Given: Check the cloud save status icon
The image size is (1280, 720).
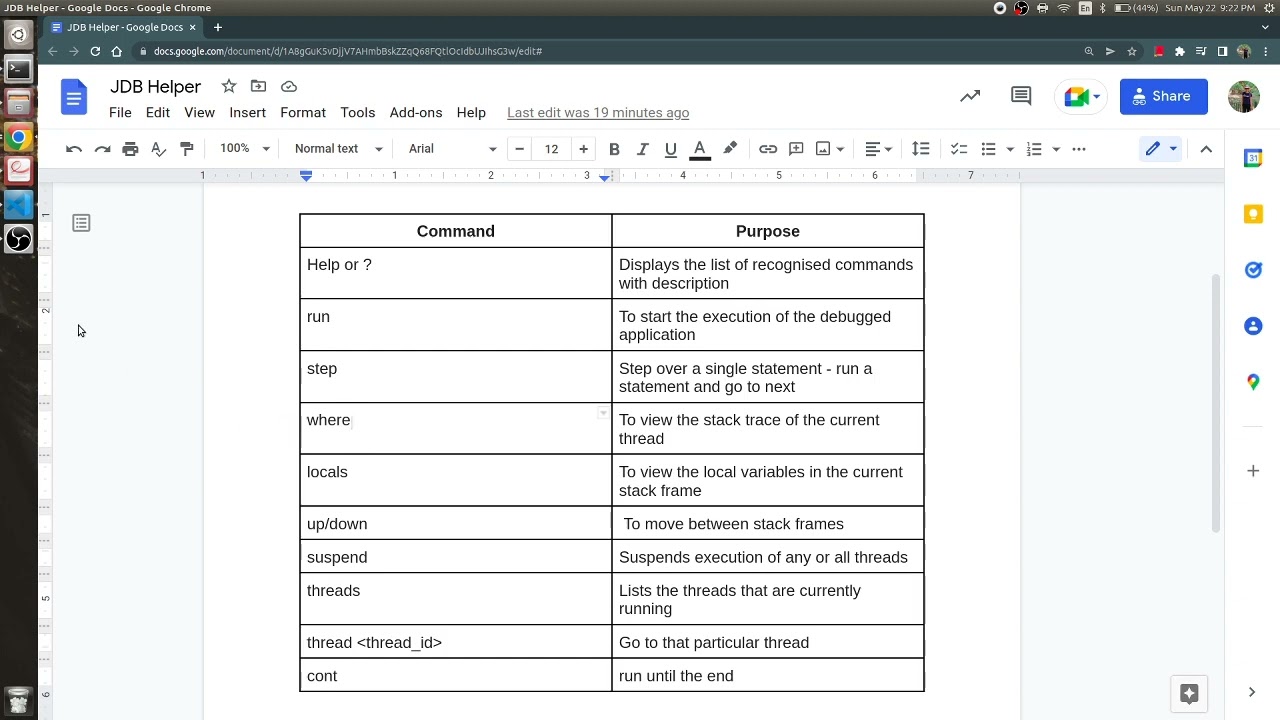Looking at the screenshot, I should (x=289, y=86).
